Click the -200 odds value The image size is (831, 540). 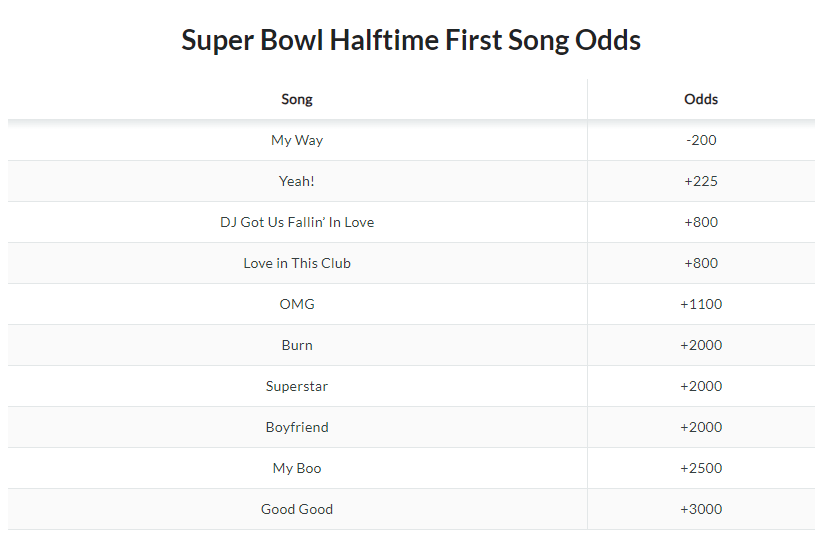click(x=701, y=140)
